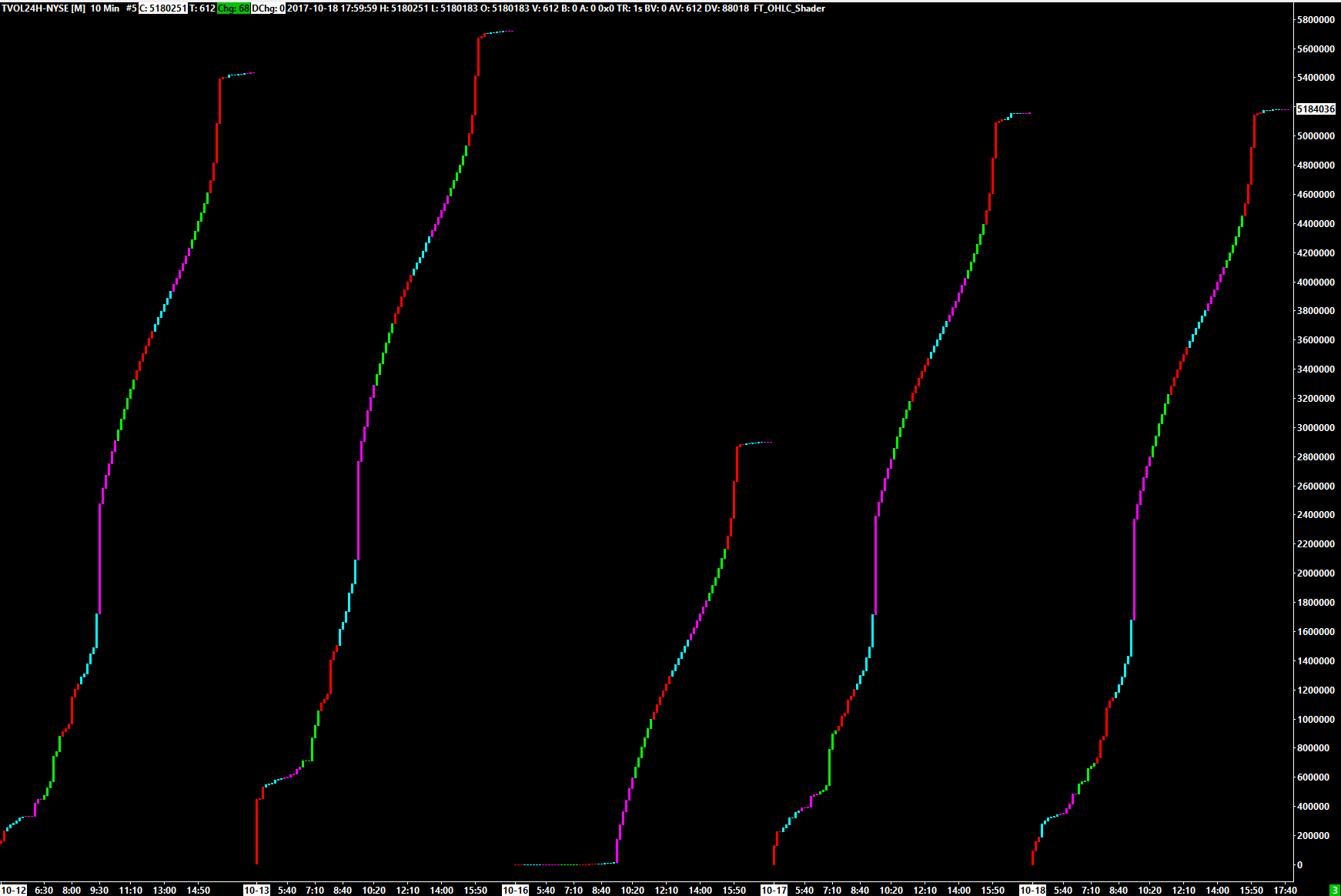The height and width of the screenshot is (896, 1341).
Task: Click the 14:50 time axis label
Action: (199, 891)
